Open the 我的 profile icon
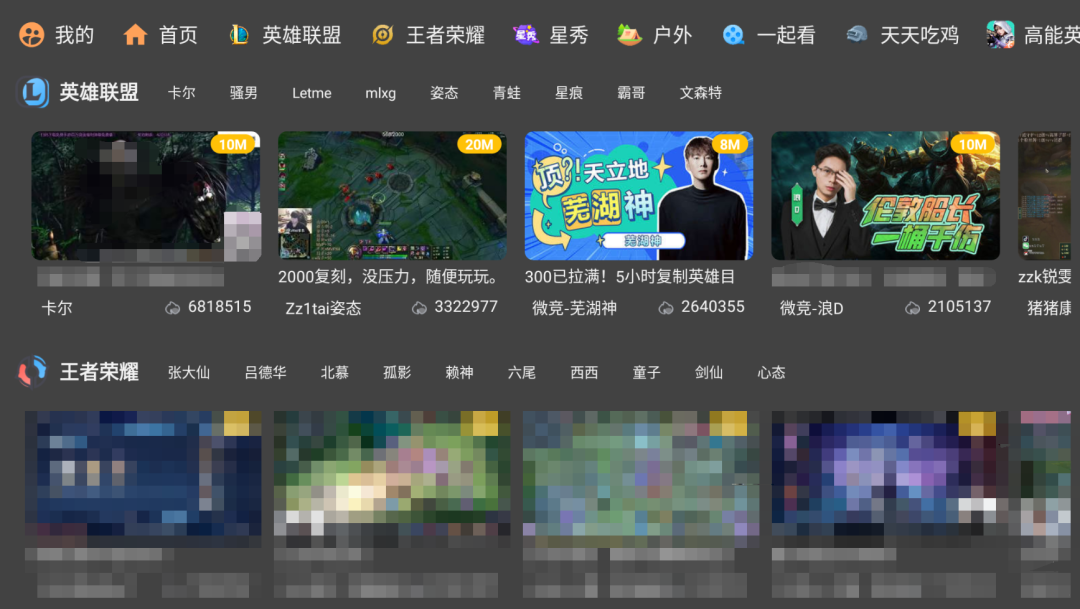Image resolution: width=1080 pixels, height=609 pixels. pyautogui.click(x=32, y=34)
